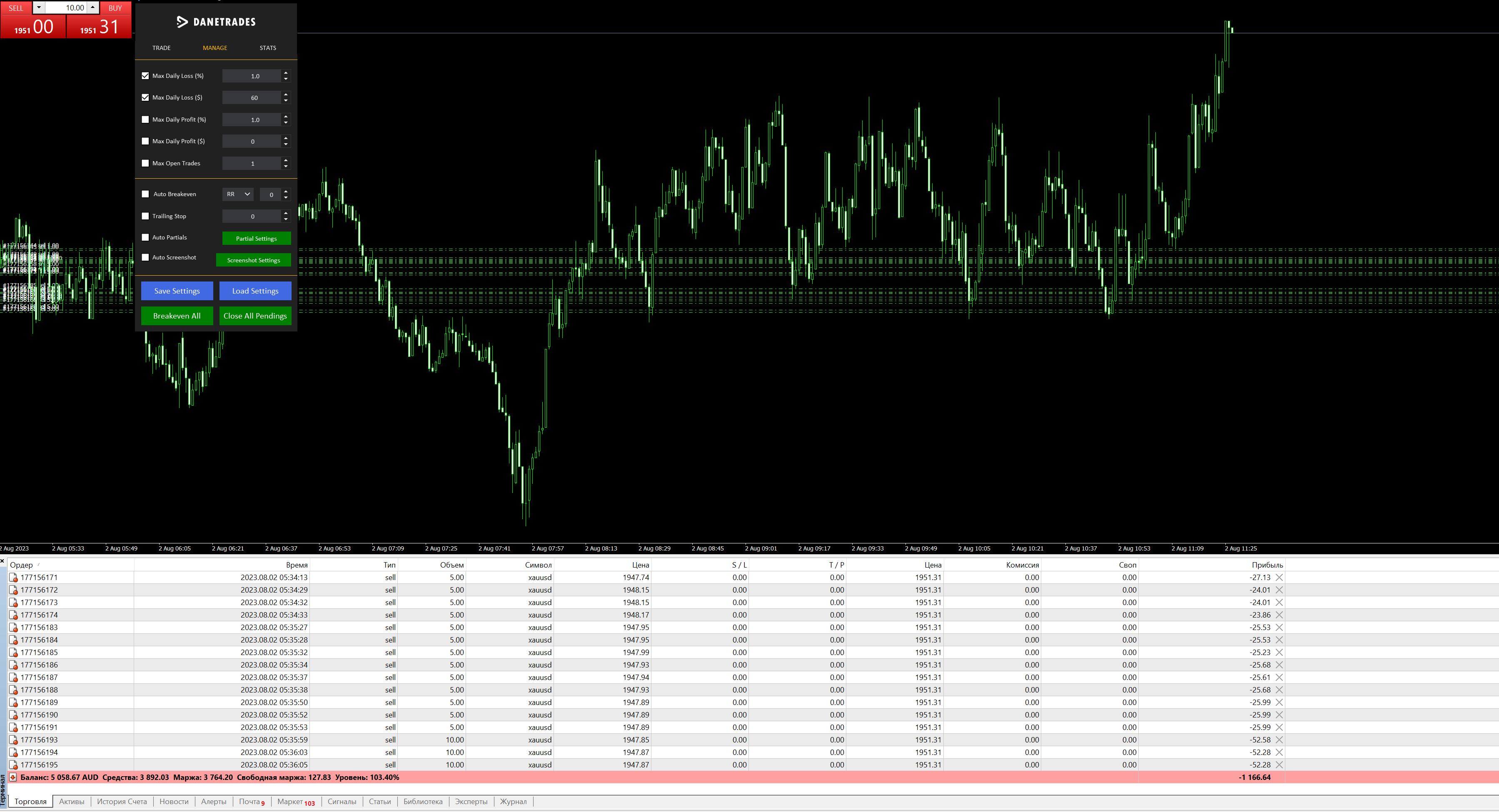Click the Max Daily Loss ($) input field
Viewport: 1499px width, 812px height.
click(252, 98)
